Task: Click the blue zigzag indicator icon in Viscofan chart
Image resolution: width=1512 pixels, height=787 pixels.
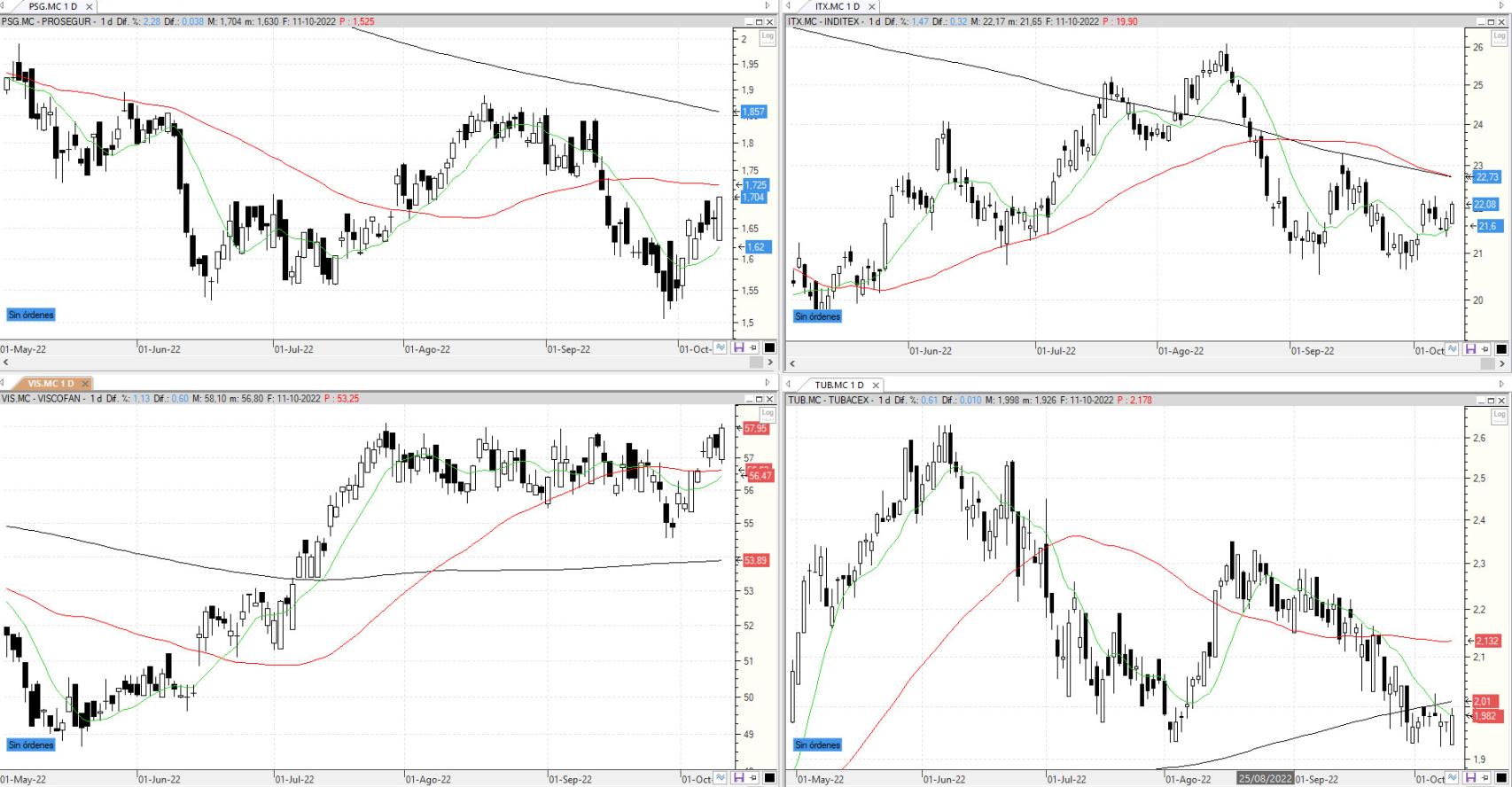Action: coord(720,778)
